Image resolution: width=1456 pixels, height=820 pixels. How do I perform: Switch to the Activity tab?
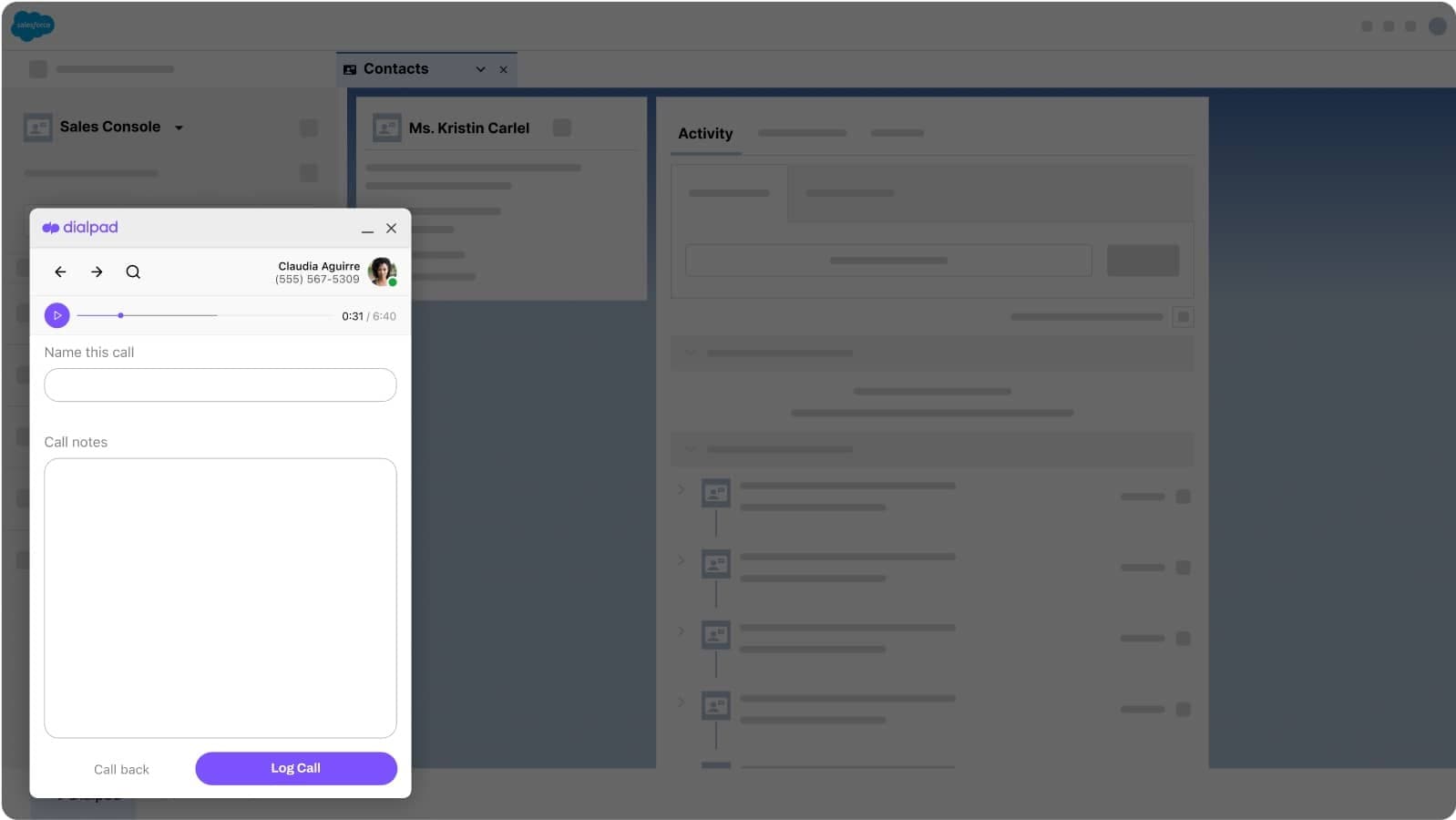[x=705, y=133]
